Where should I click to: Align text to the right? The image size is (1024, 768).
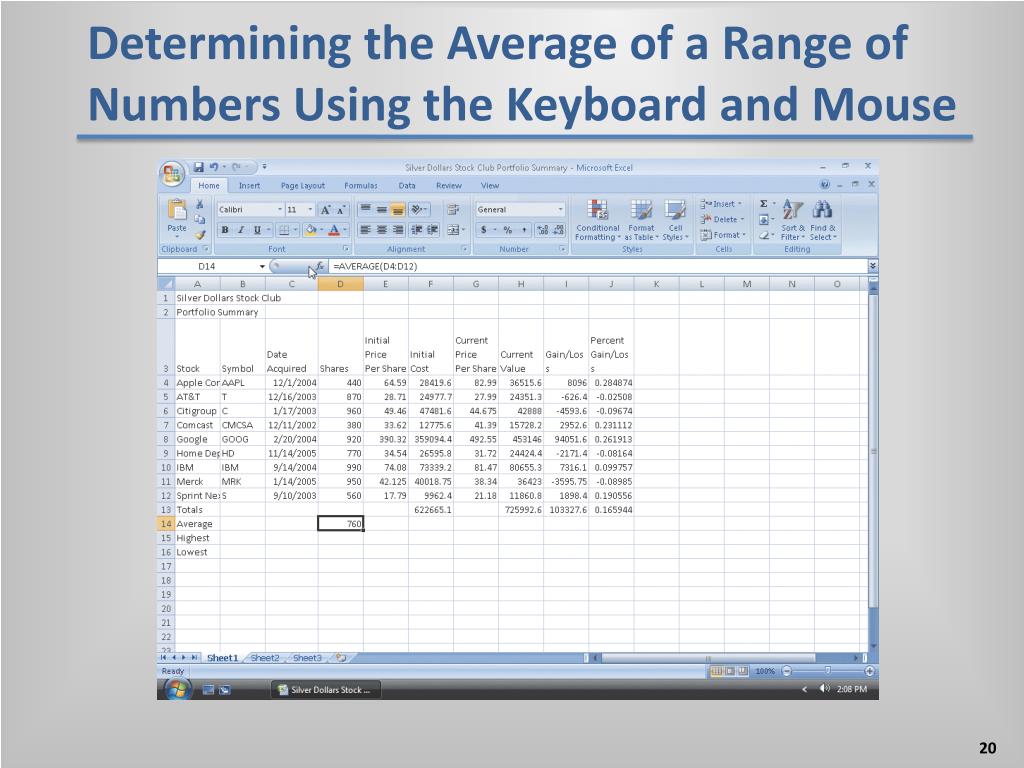pyautogui.click(x=398, y=230)
